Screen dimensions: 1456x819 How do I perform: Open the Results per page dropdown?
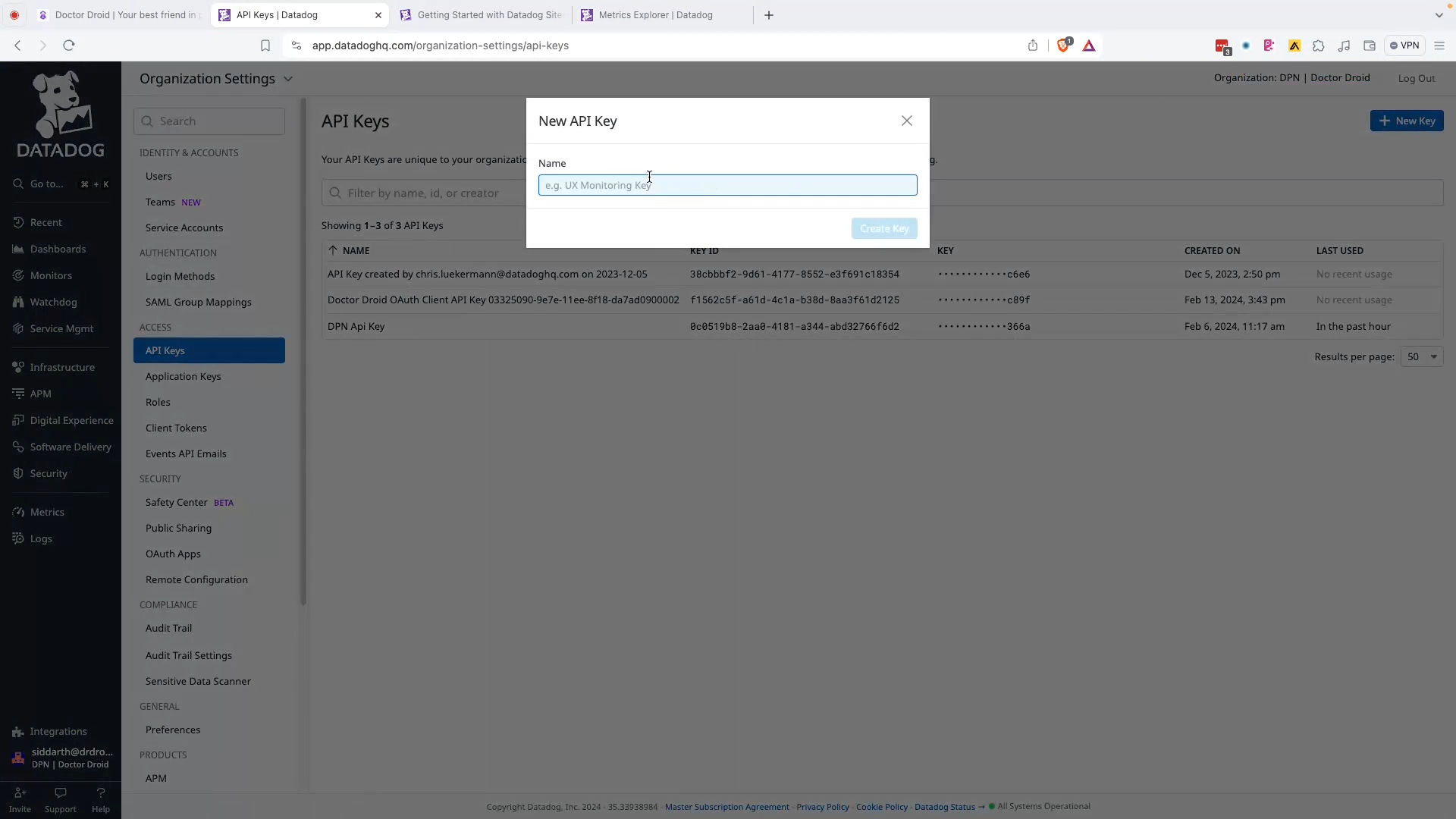click(1422, 356)
